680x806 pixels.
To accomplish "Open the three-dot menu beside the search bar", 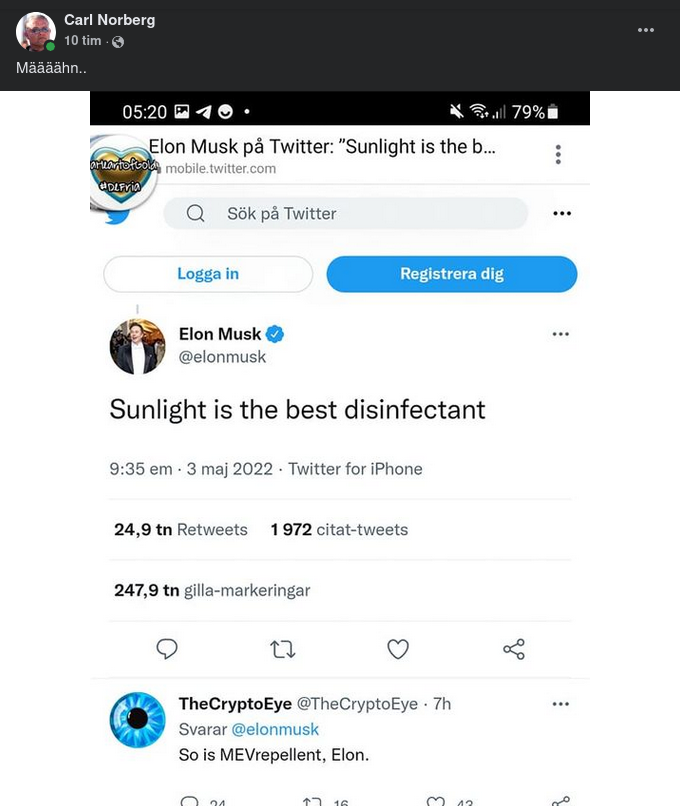I will 561,213.
